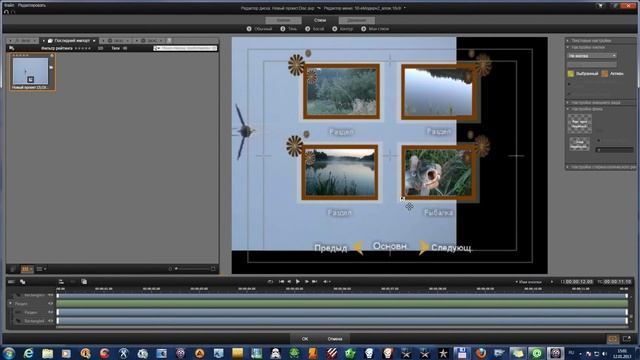This screenshot has height=360, width=640.
Task: Jump to end of menu timeline
Action: (314, 281)
